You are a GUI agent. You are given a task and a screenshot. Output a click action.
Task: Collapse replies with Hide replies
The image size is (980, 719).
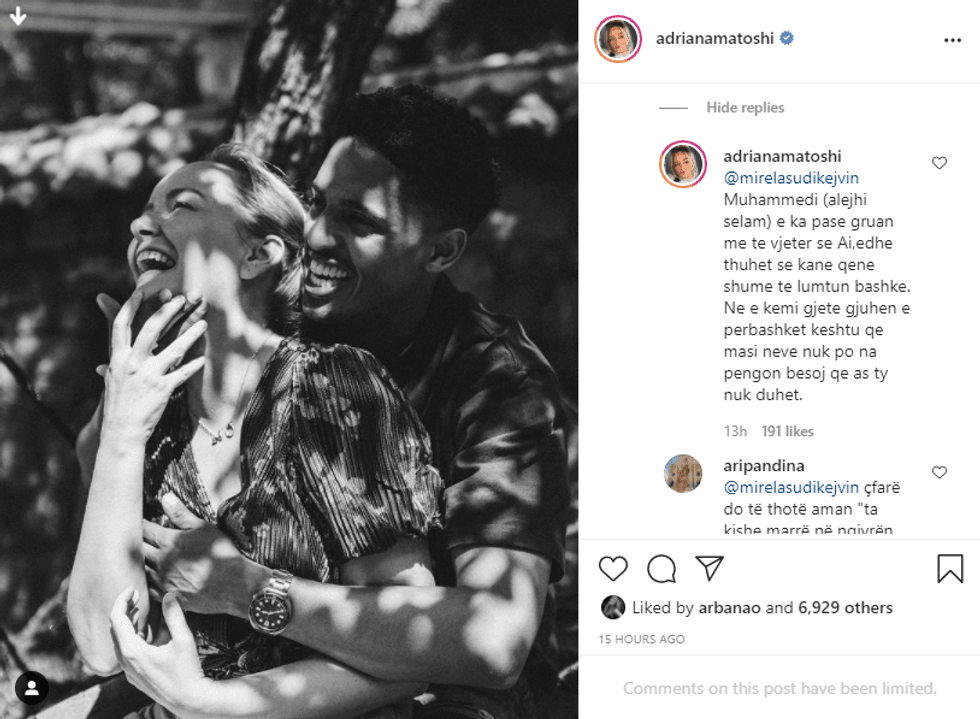(x=745, y=108)
